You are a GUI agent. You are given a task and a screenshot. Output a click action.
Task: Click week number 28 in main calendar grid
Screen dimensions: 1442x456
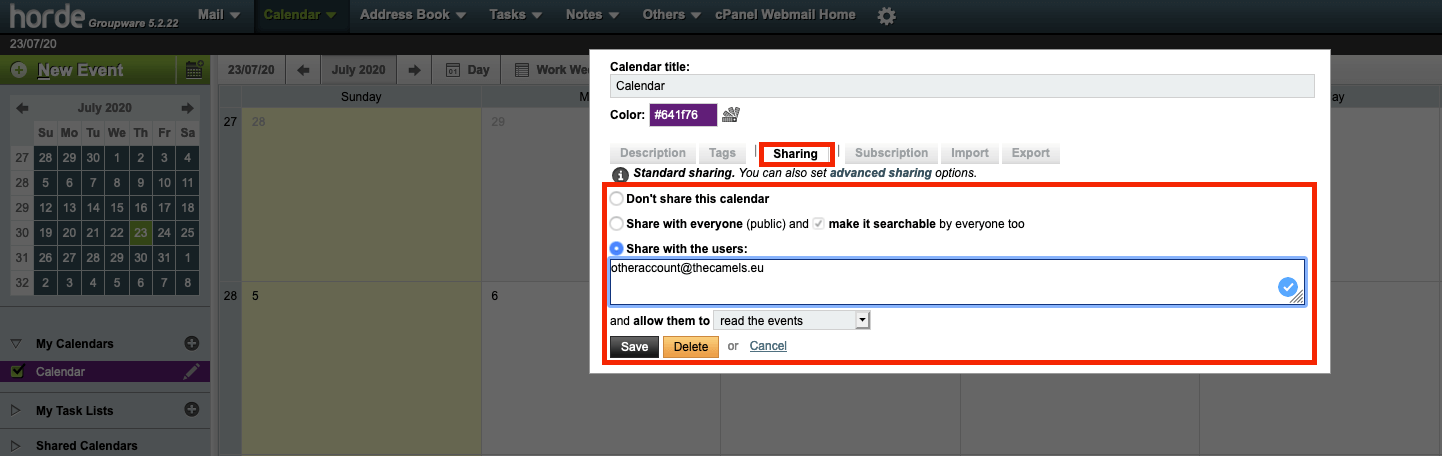pyautogui.click(x=230, y=296)
